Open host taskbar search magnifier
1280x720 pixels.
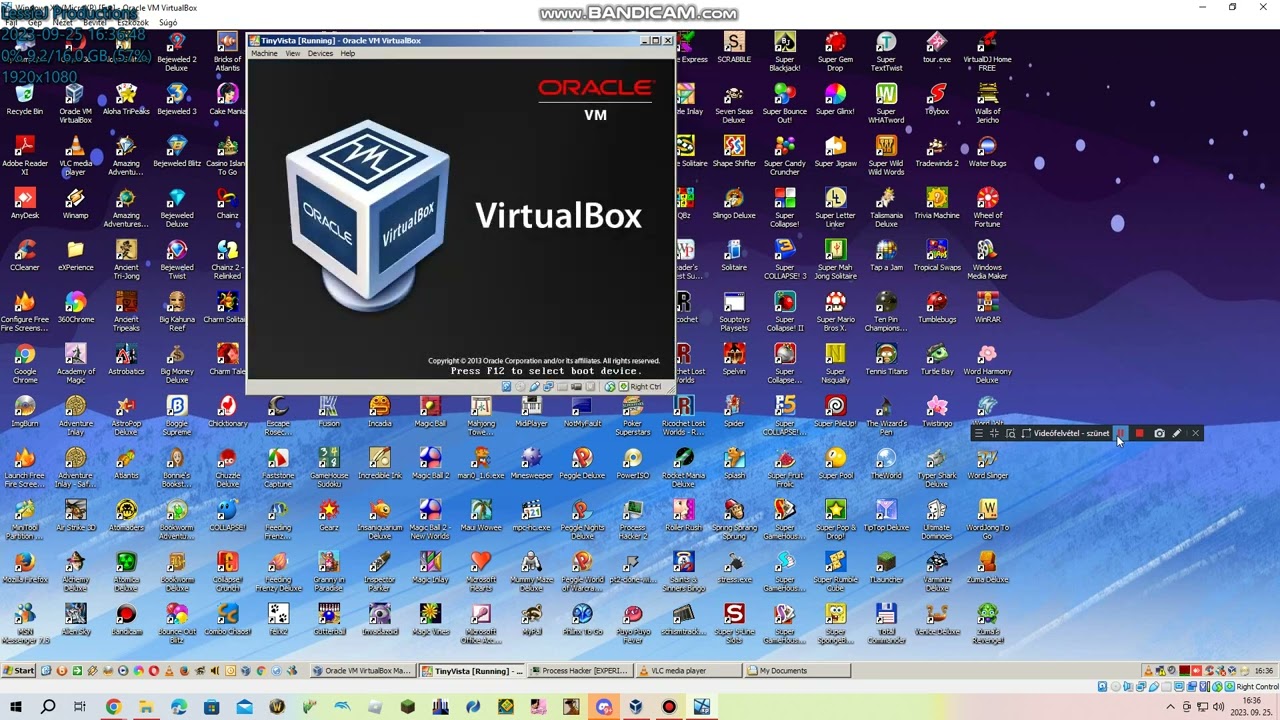click(48, 707)
